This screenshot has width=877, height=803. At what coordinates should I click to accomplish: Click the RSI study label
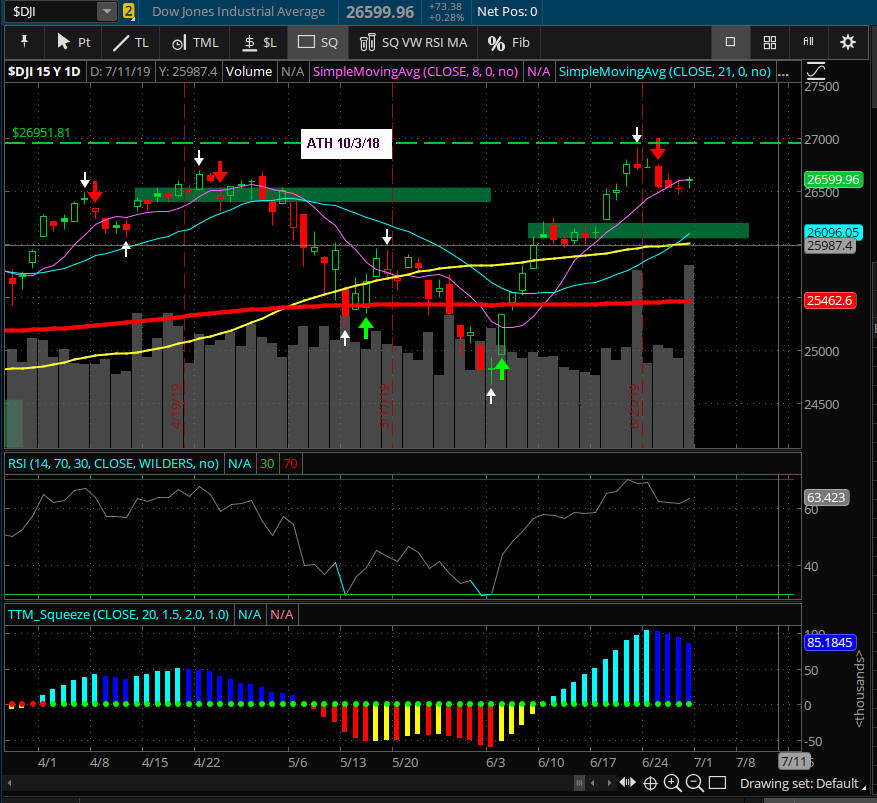(x=114, y=463)
